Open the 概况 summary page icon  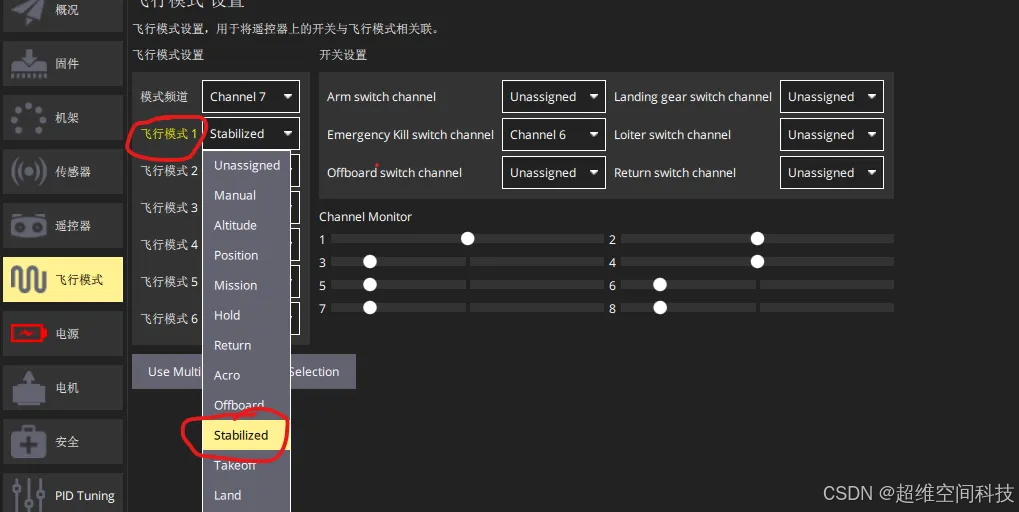coord(27,11)
